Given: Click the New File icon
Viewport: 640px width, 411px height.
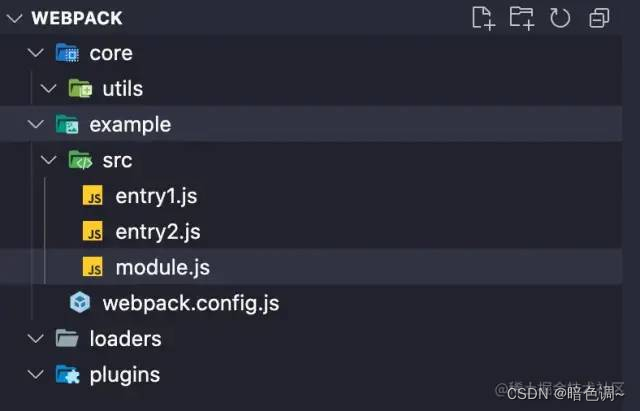Looking at the screenshot, I should 484,18.
